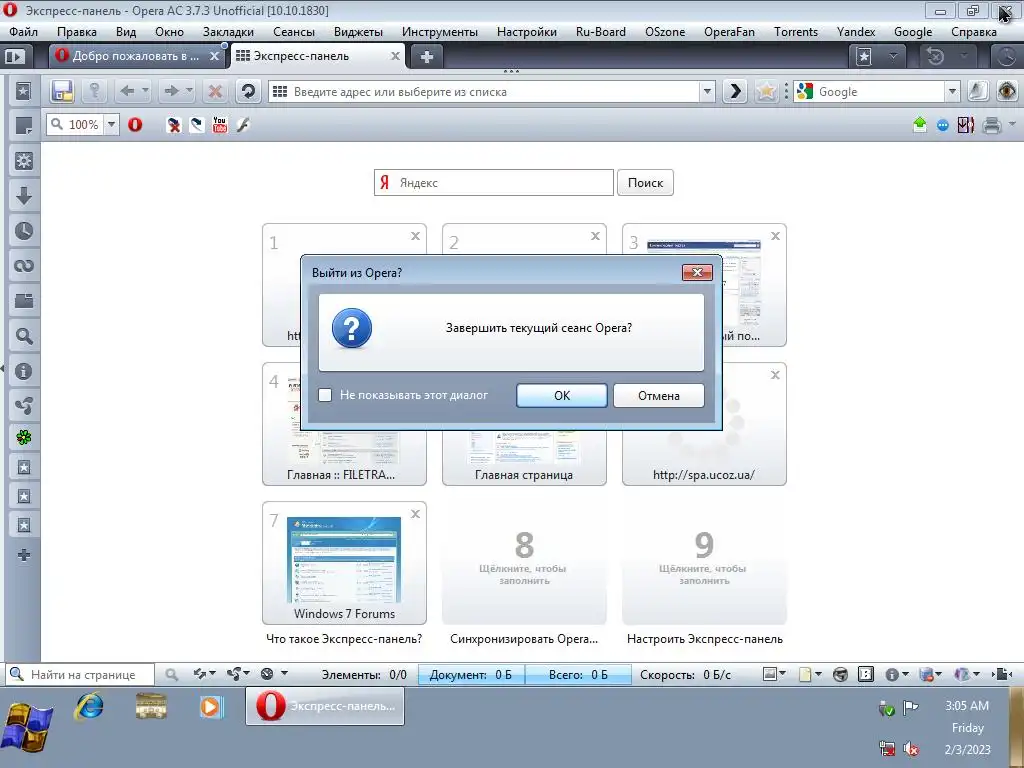Close the Экспресс-панель tab
1024x768 pixels.
(394, 56)
